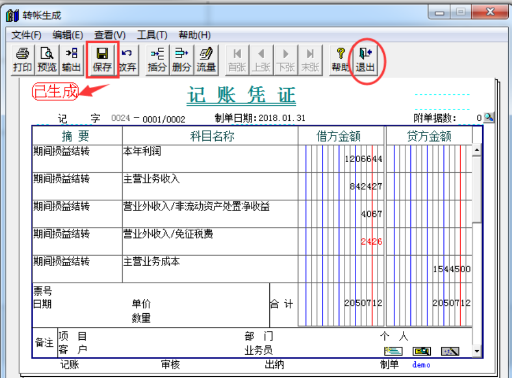Open the 工具(T) menu
Viewport: 512px width, 378px height.
152,35
